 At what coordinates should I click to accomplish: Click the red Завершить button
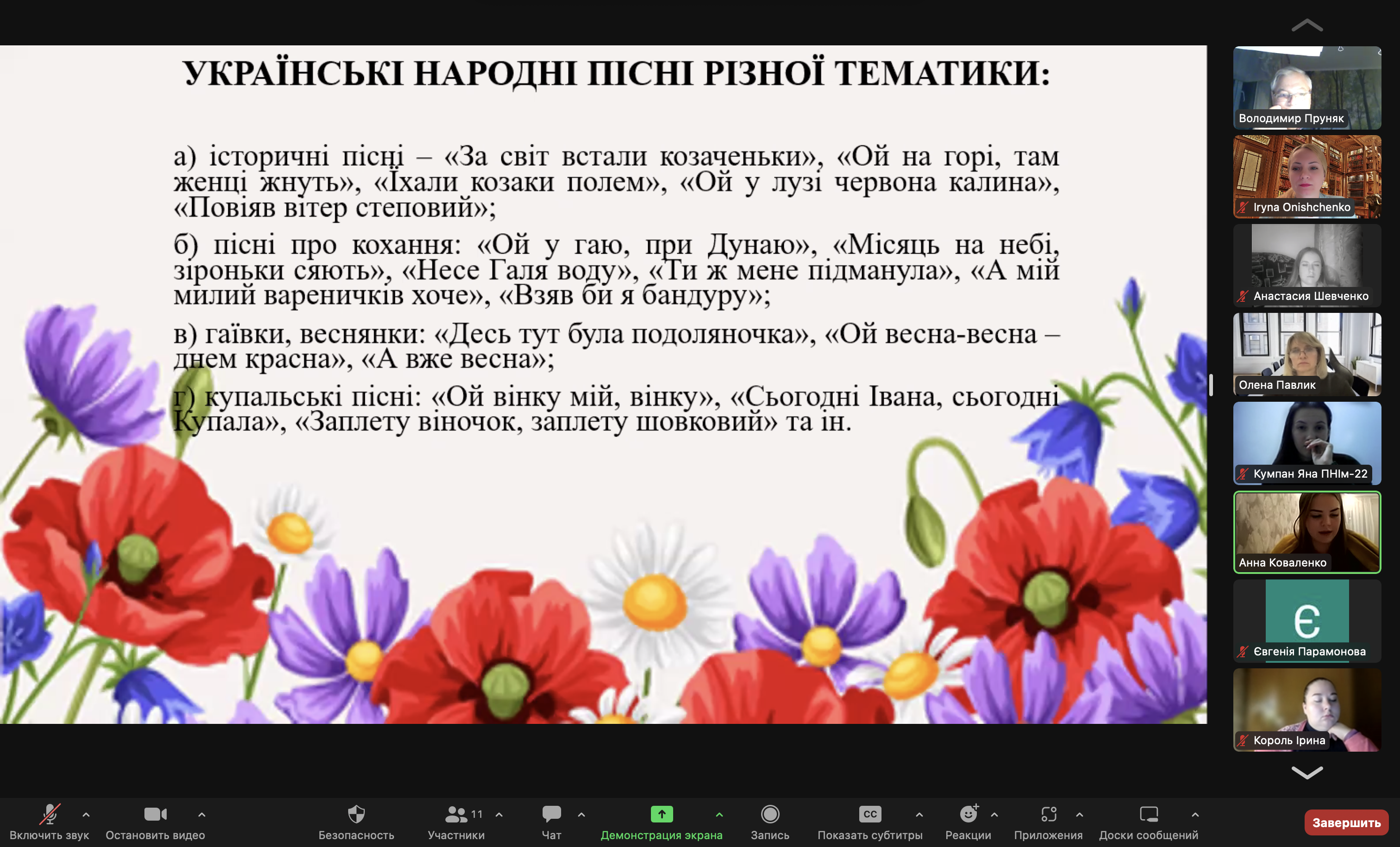(x=1346, y=822)
